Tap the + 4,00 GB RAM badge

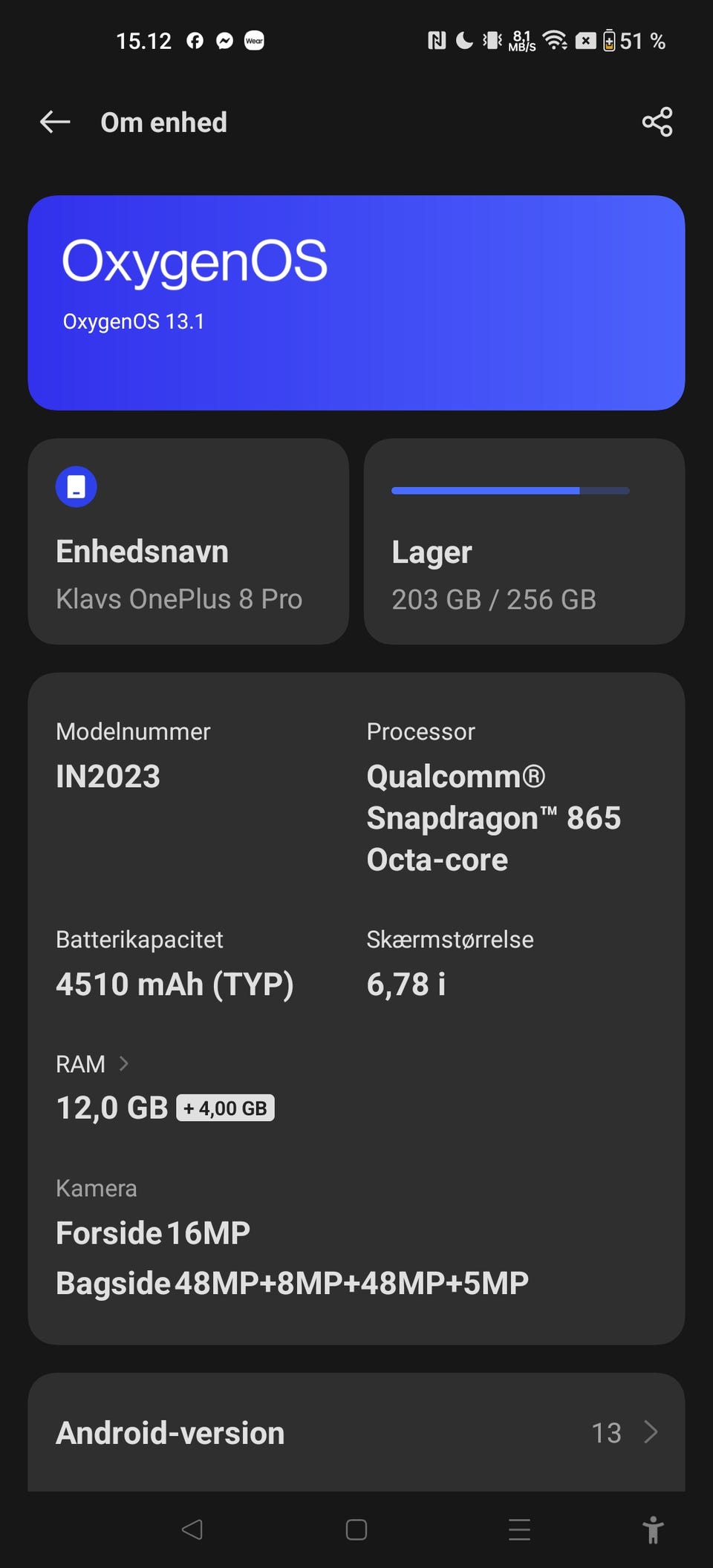[225, 1108]
